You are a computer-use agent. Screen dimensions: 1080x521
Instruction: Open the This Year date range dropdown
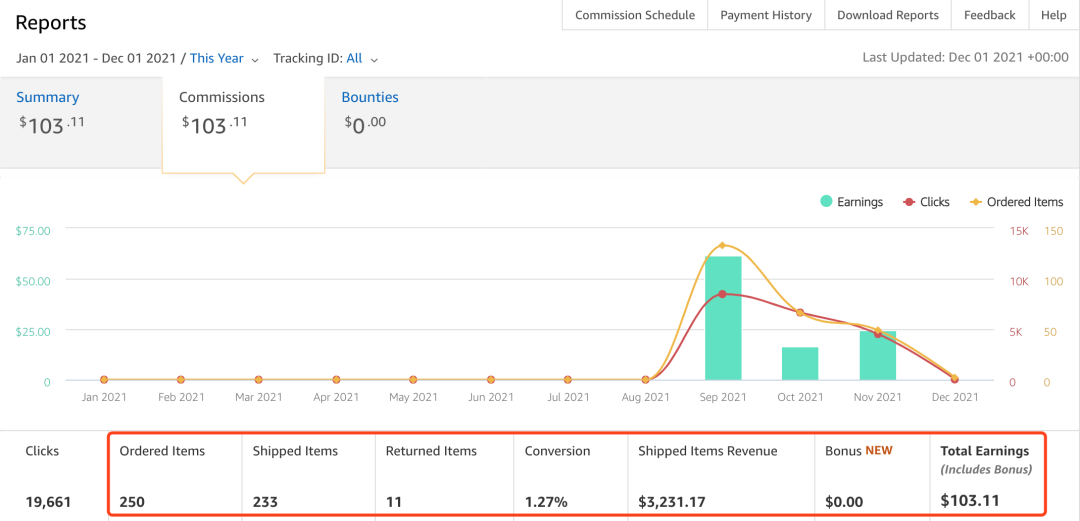click(224, 59)
